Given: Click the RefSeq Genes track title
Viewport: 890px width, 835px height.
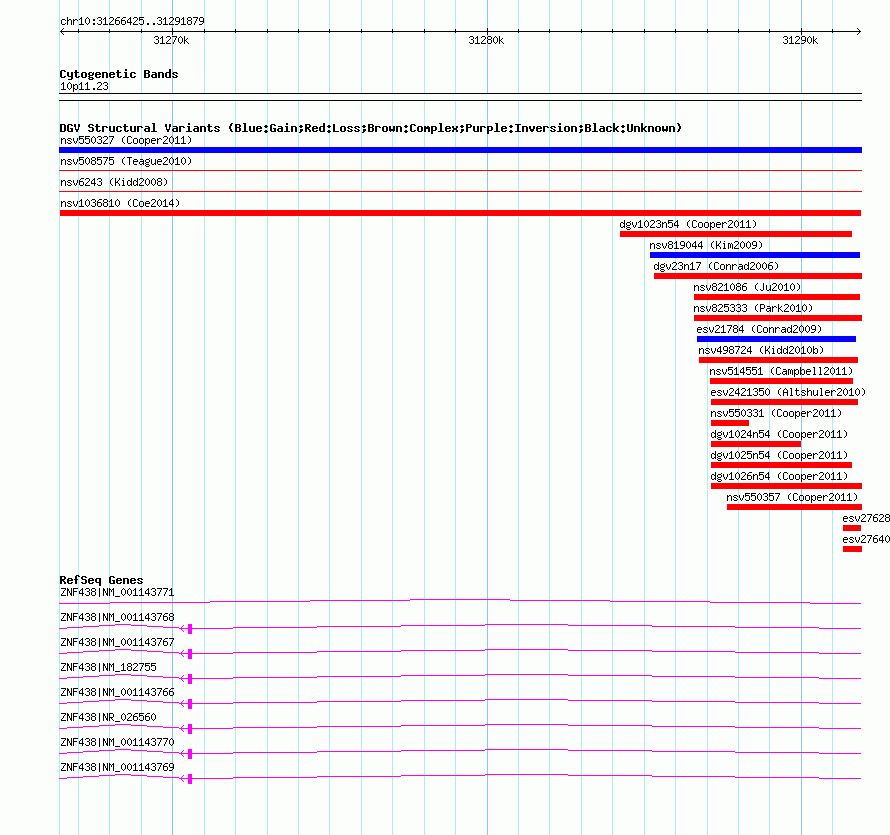Looking at the screenshot, I should click(101, 580).
